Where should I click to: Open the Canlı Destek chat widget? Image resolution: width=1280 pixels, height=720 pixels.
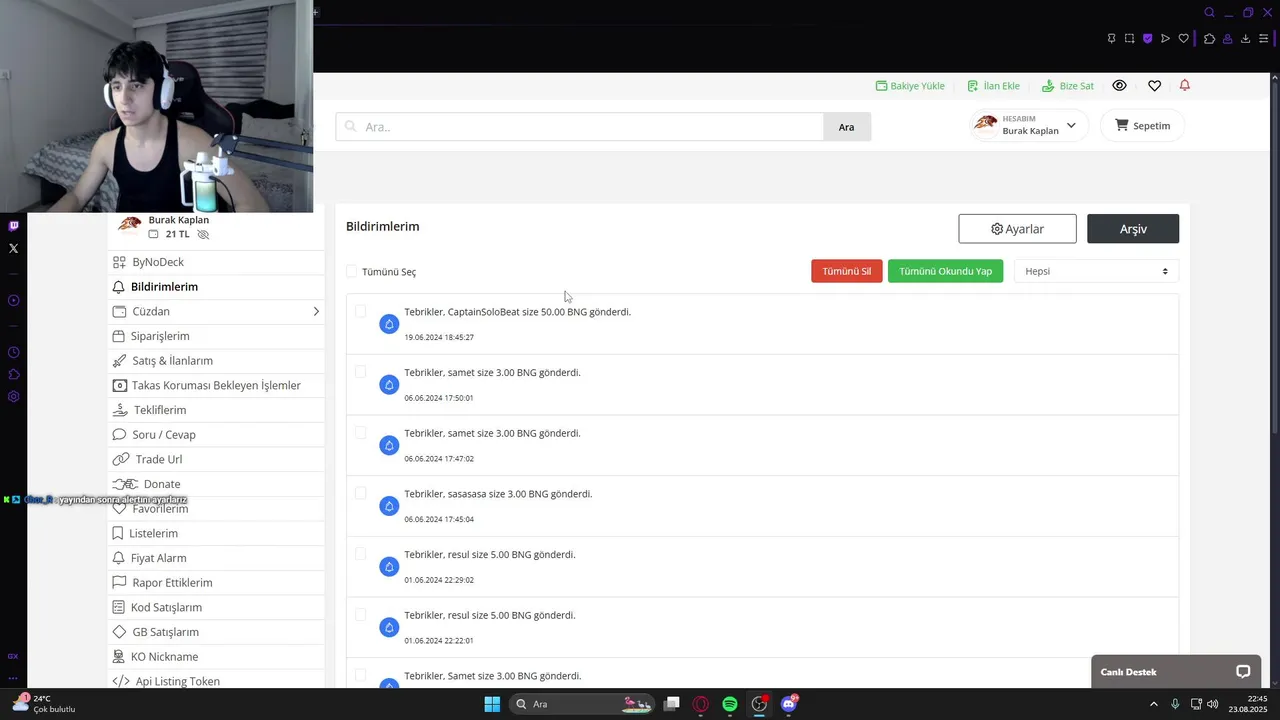click(x=1176, y=672)
